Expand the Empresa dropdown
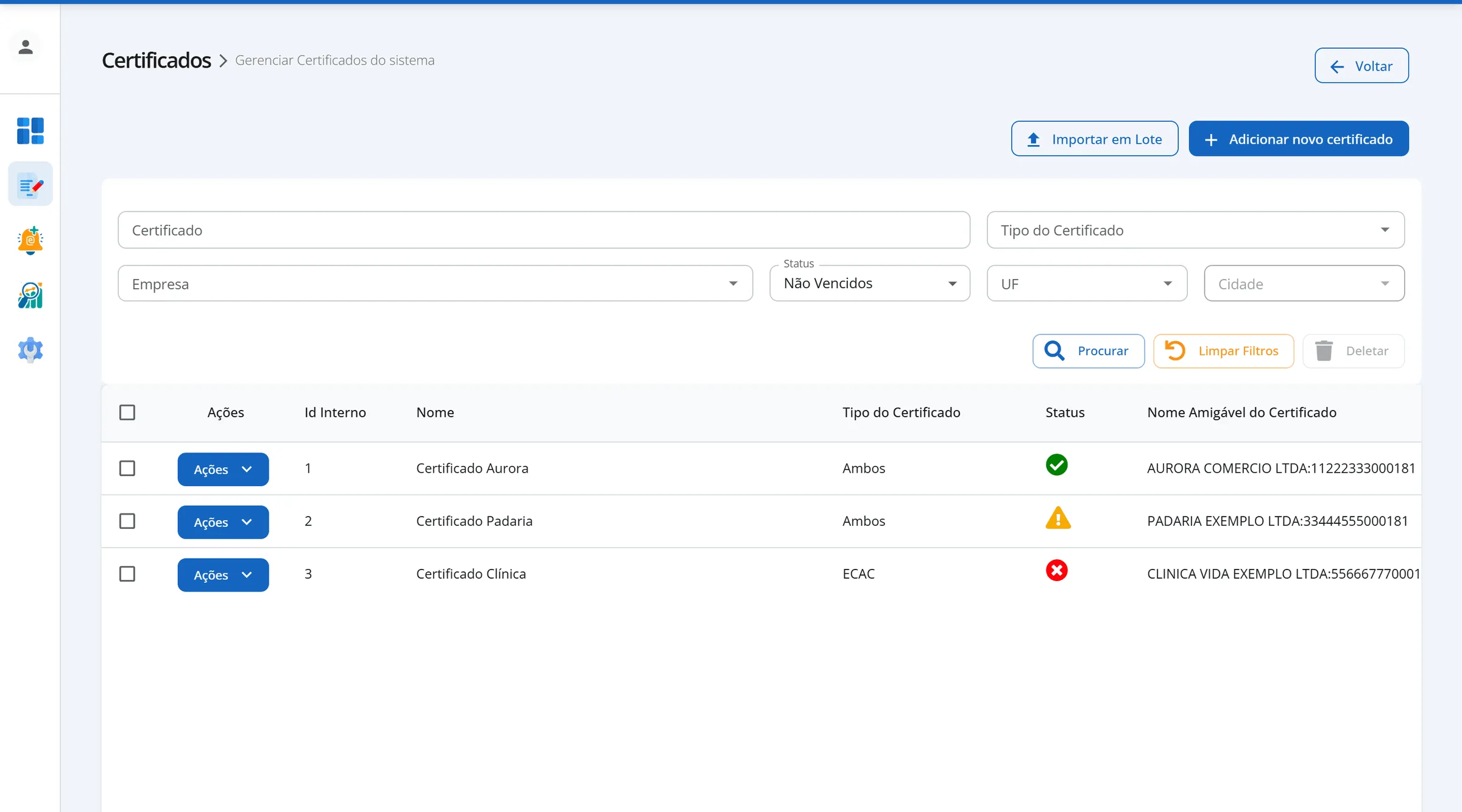Screen dimensions: 1462x812 tap(435, 283)
